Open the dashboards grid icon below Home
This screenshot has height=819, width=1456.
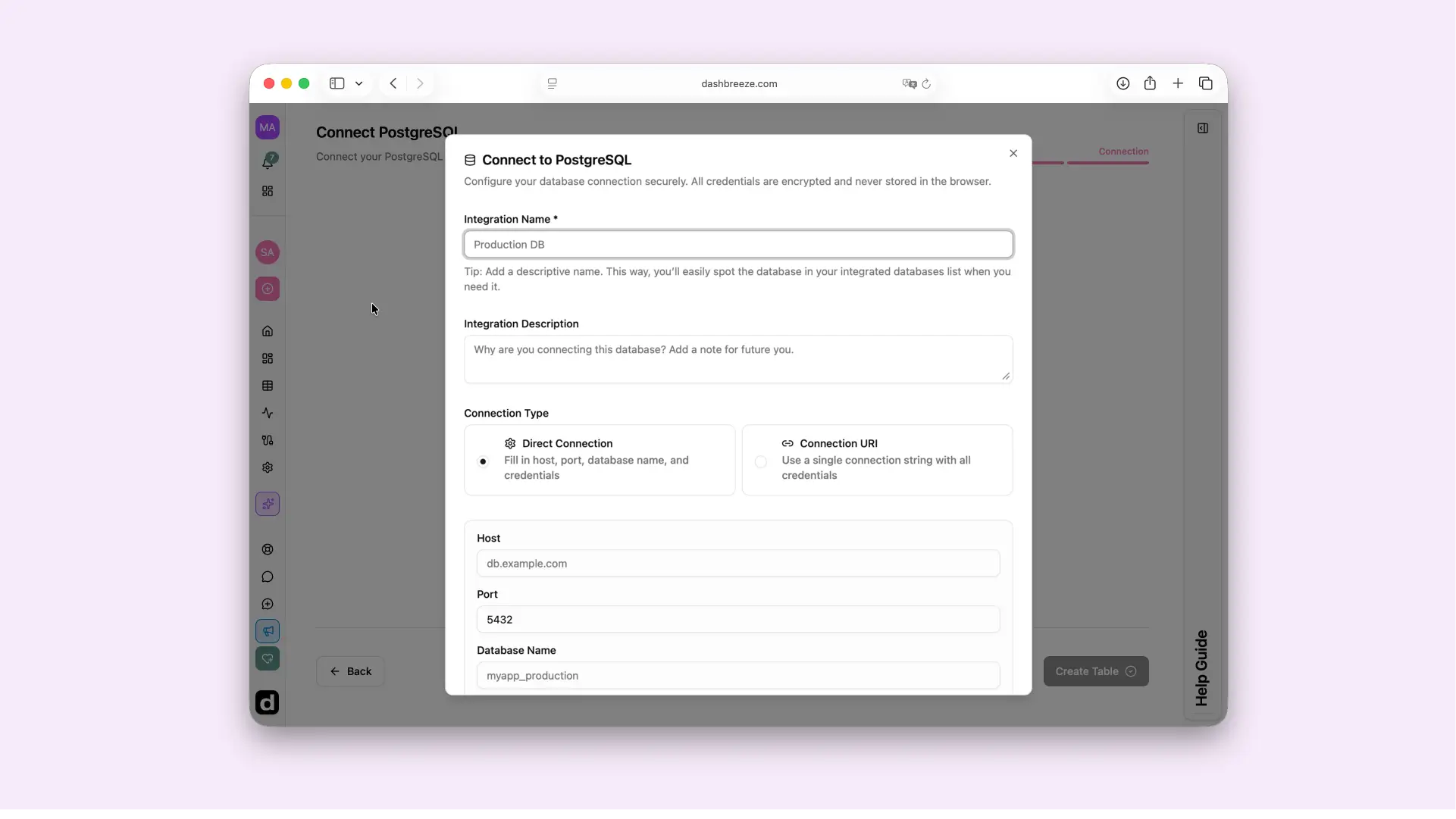click(268, 358)
